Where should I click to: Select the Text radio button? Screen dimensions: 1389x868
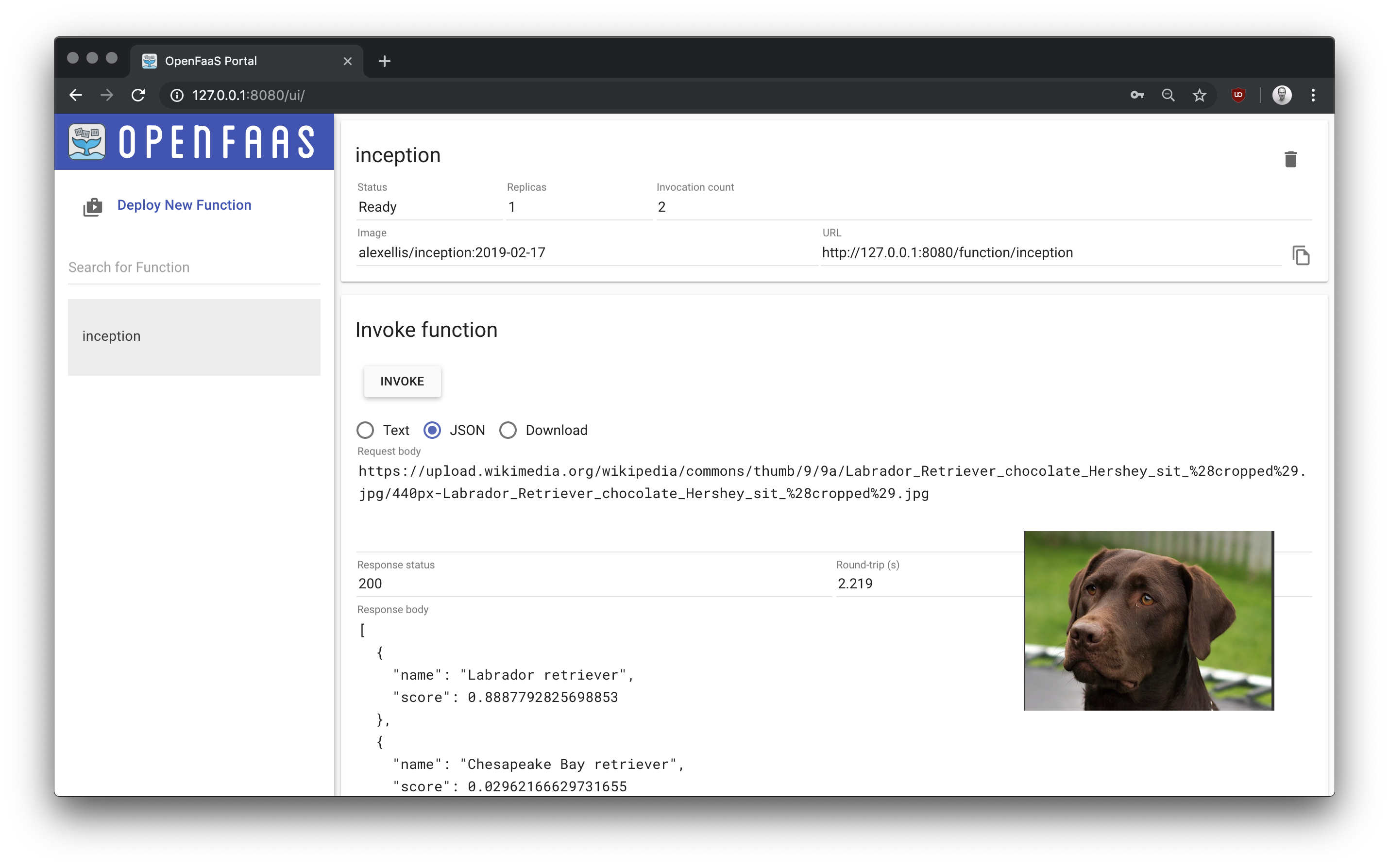[365, 430]
